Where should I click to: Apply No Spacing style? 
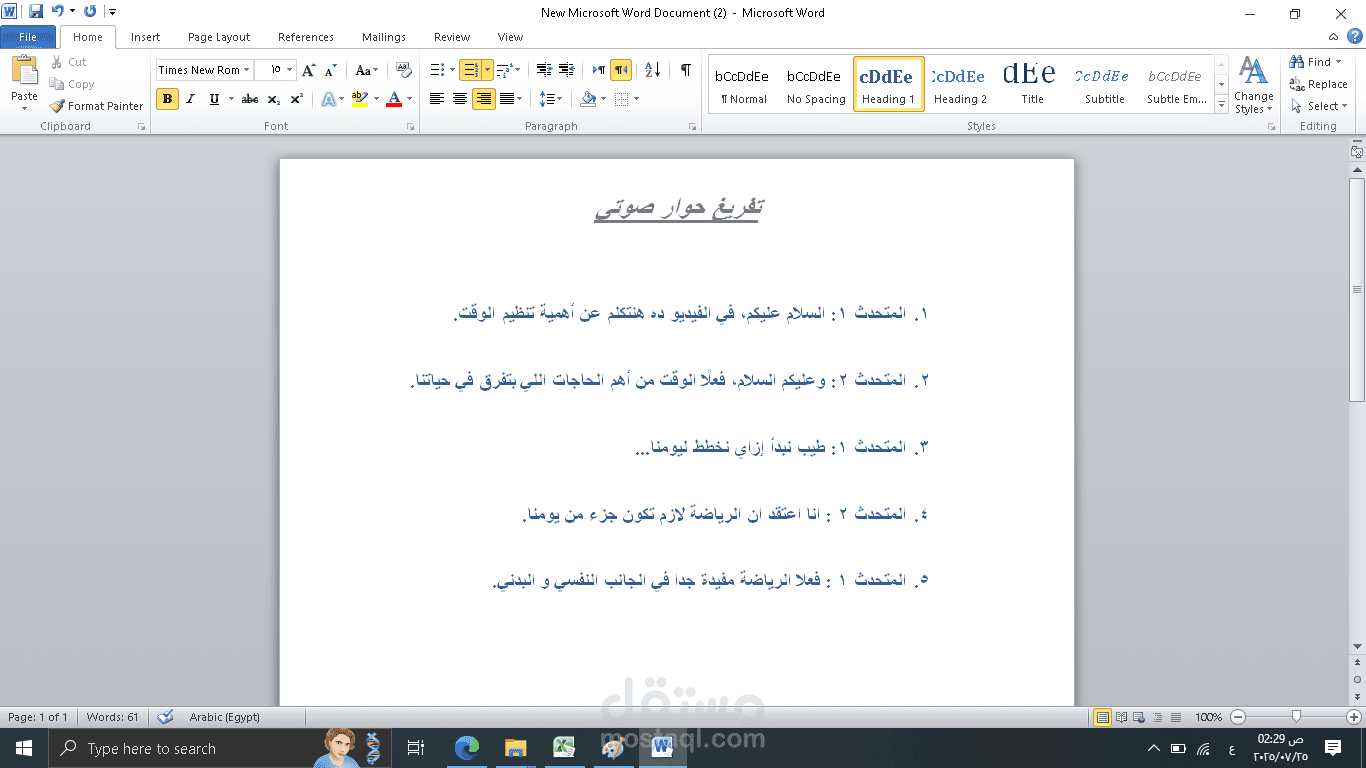coord(816,84)
